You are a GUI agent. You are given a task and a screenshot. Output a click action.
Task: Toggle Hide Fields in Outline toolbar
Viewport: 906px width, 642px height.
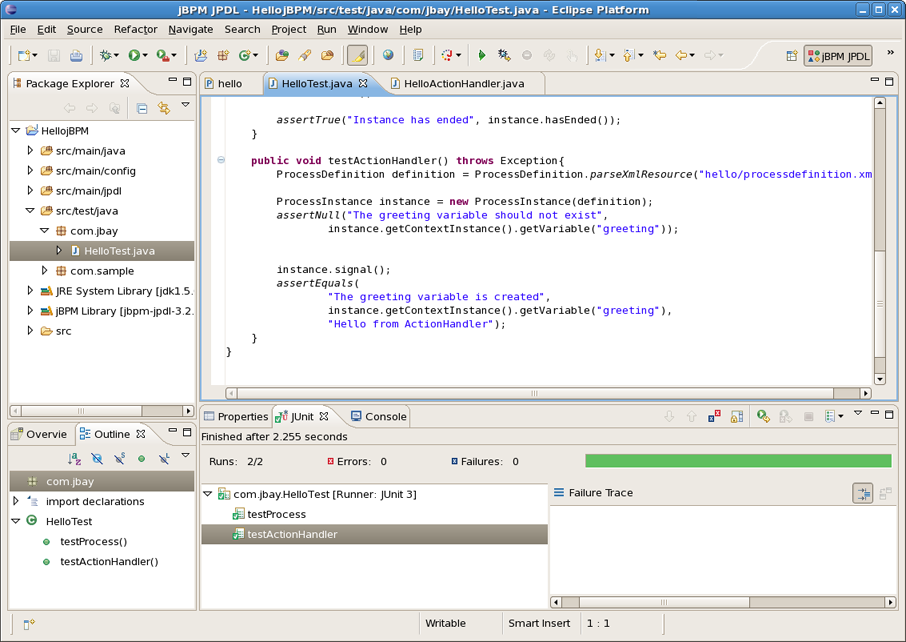pos(97,459)
